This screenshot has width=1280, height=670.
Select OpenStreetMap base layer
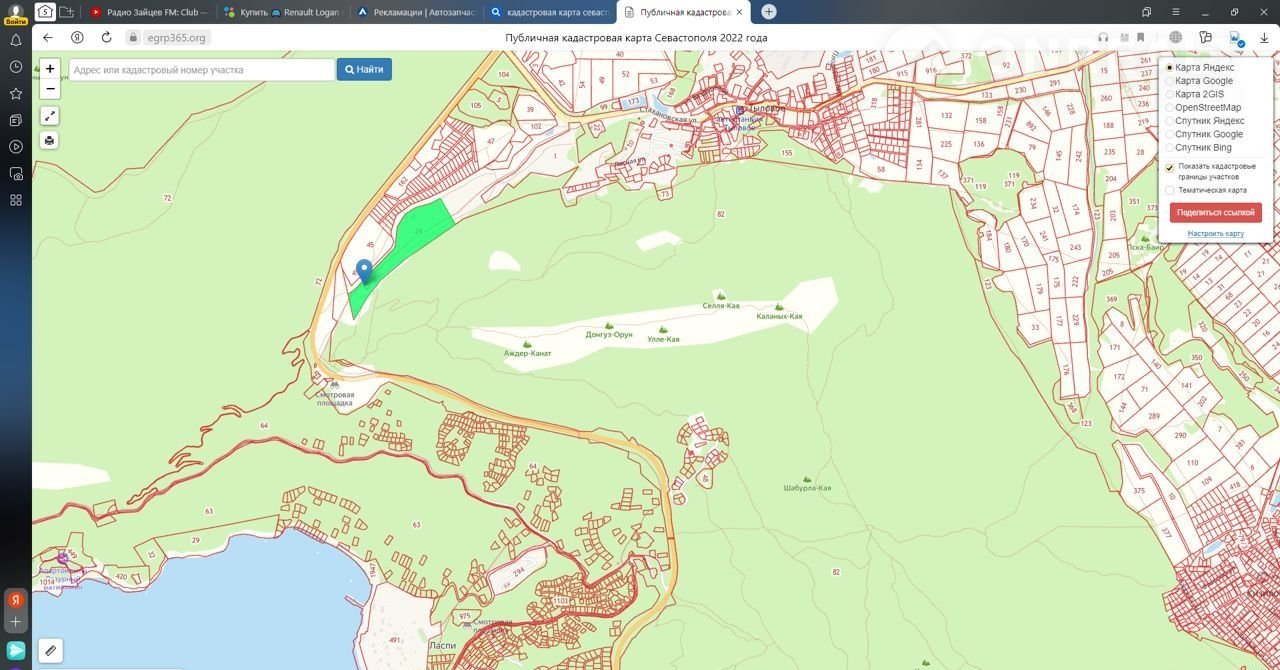click(1170, 108)
